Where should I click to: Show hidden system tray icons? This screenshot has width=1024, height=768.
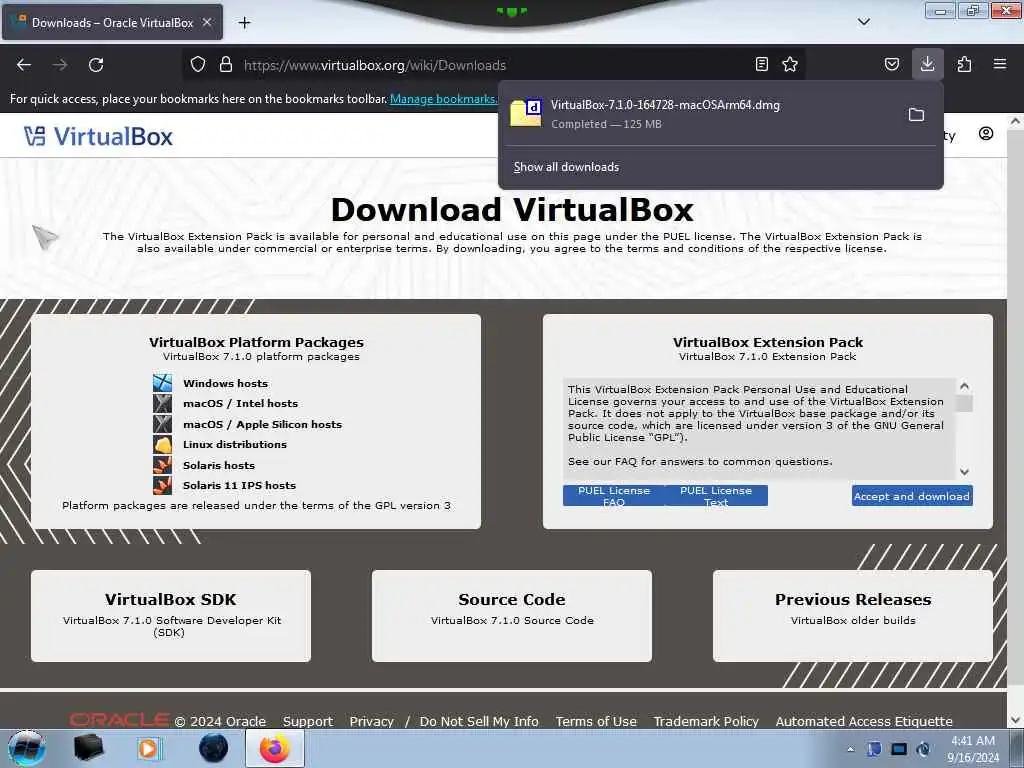850,749
